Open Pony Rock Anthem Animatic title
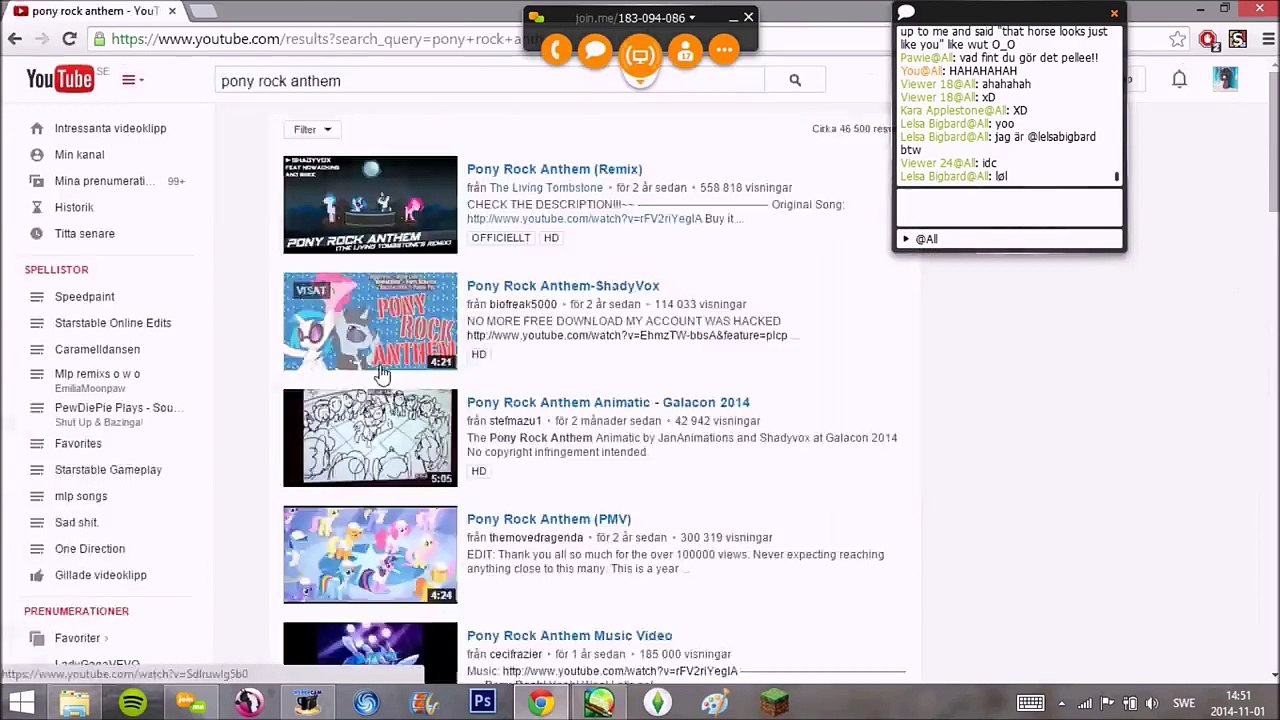 point(608,402)
